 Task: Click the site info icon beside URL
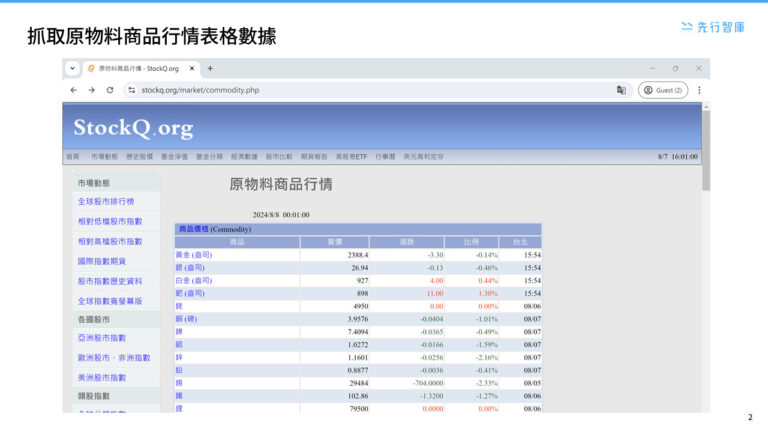click(x=132, y=90)
